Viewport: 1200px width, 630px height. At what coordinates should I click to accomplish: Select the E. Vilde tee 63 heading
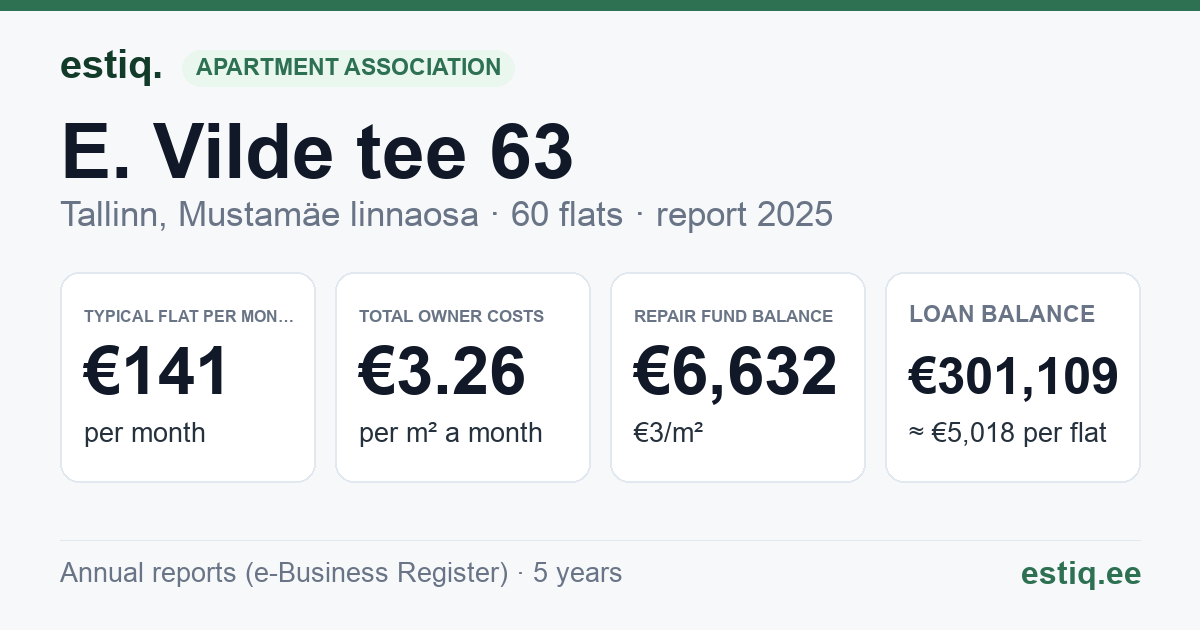click(317, 152)
